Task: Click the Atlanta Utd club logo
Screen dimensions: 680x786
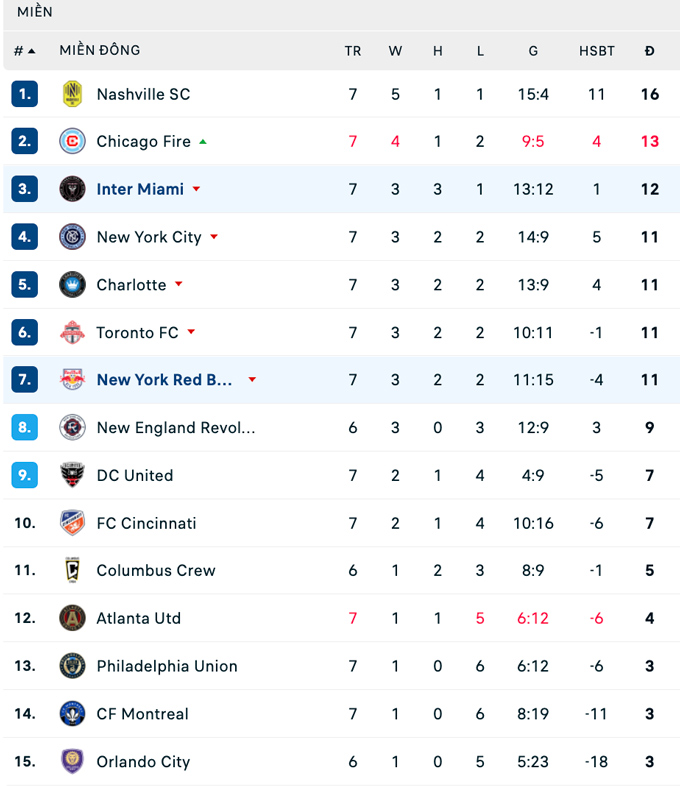Action: (x=72, y=618)
